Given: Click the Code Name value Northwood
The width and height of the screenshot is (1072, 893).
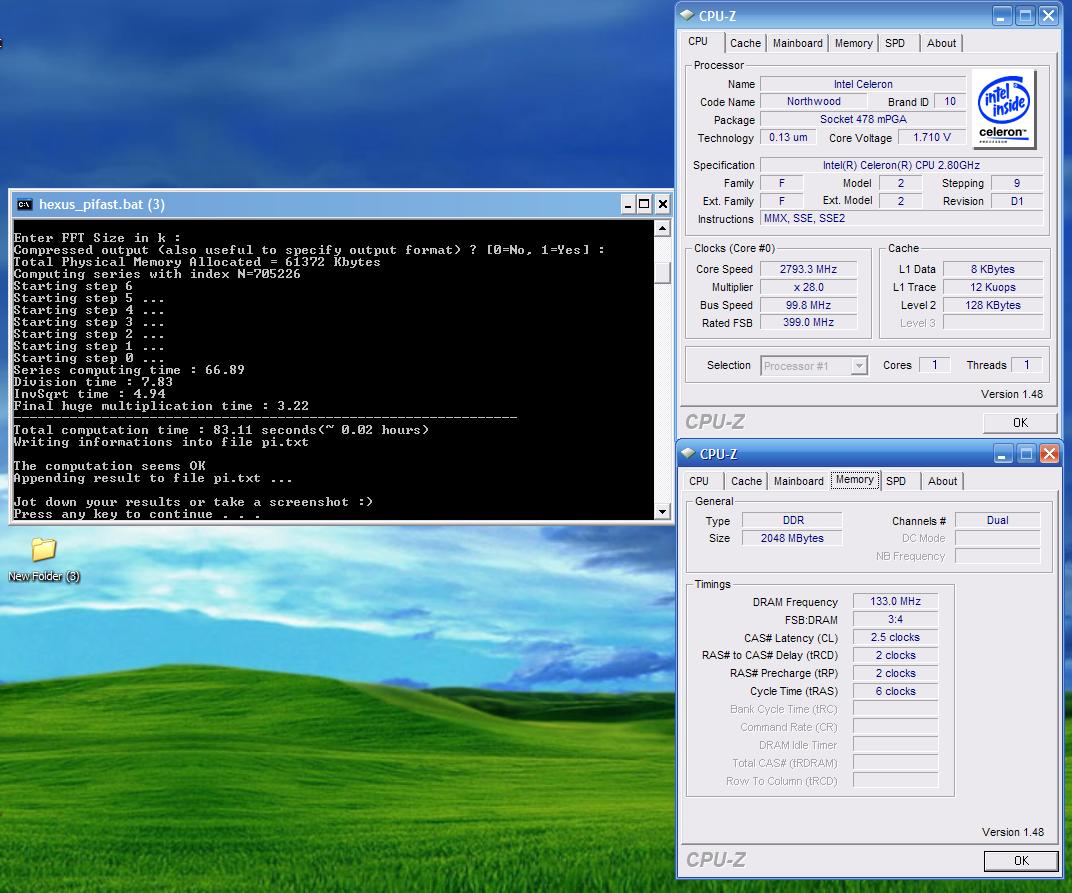Looking at the screenshot, I should pos(814,101).
